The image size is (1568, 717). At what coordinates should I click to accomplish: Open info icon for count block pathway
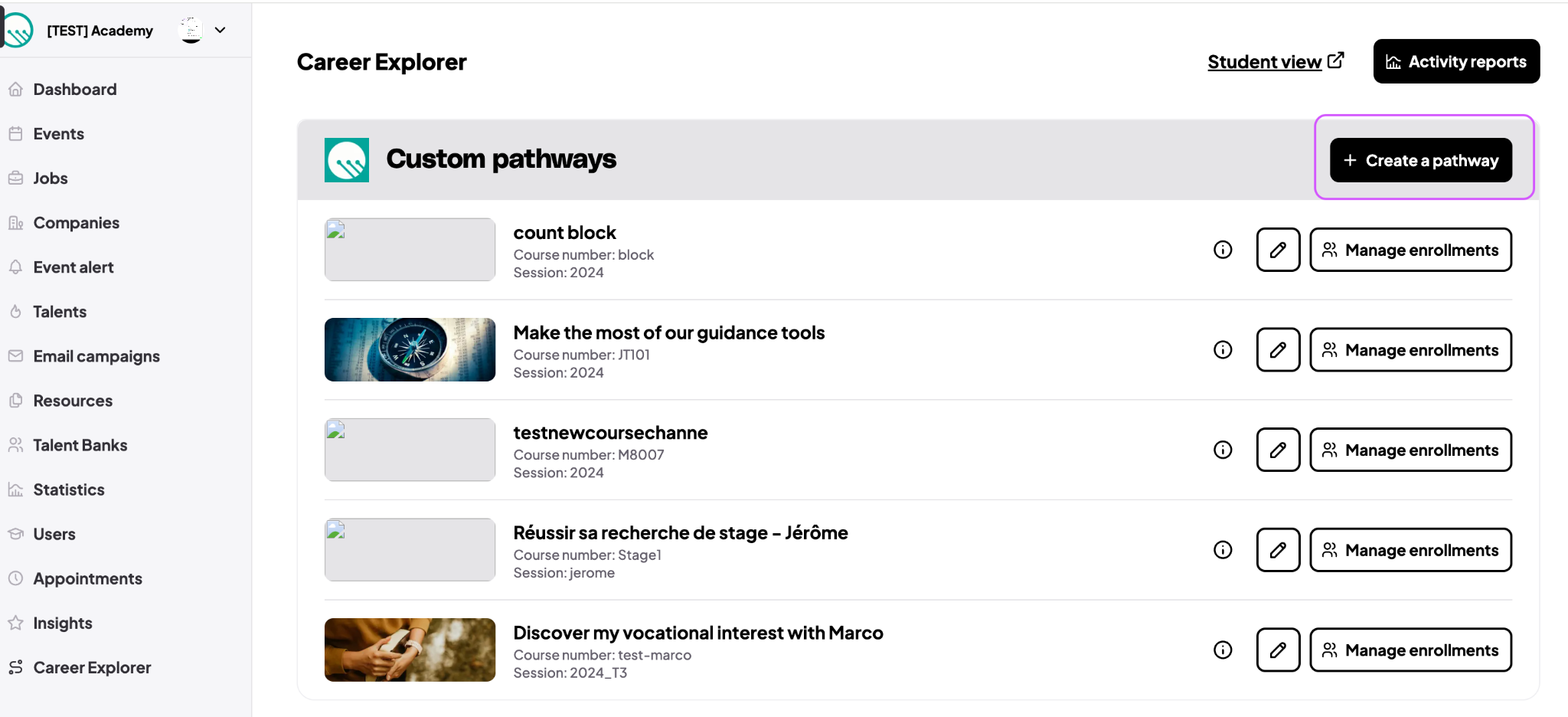(x=1223, y=250)
